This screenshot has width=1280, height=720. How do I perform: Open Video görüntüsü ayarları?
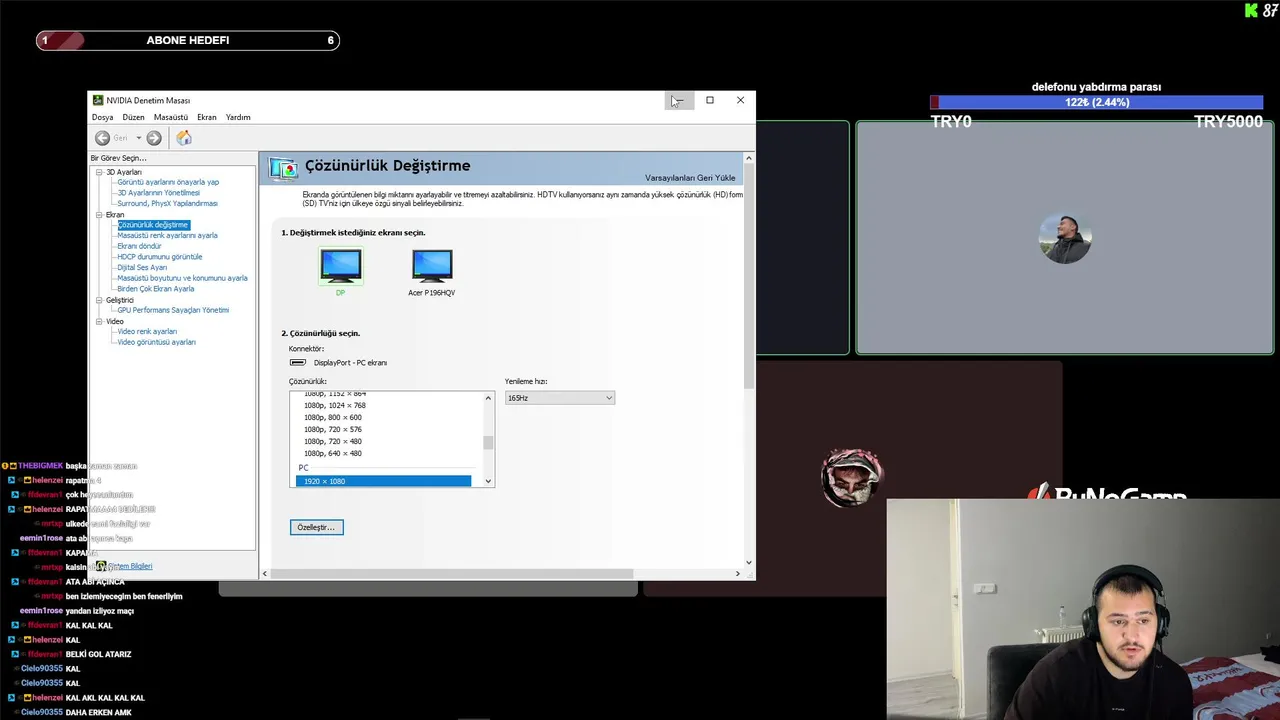[156, 342]
